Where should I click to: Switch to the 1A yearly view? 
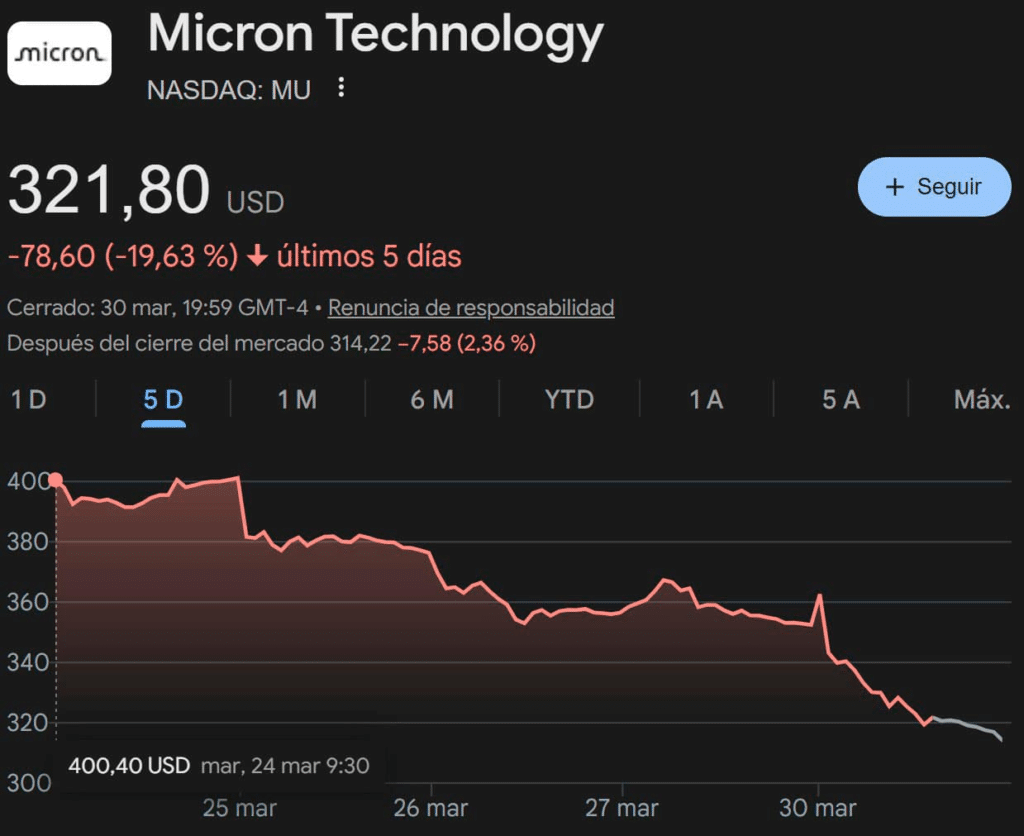pos(705,399)
